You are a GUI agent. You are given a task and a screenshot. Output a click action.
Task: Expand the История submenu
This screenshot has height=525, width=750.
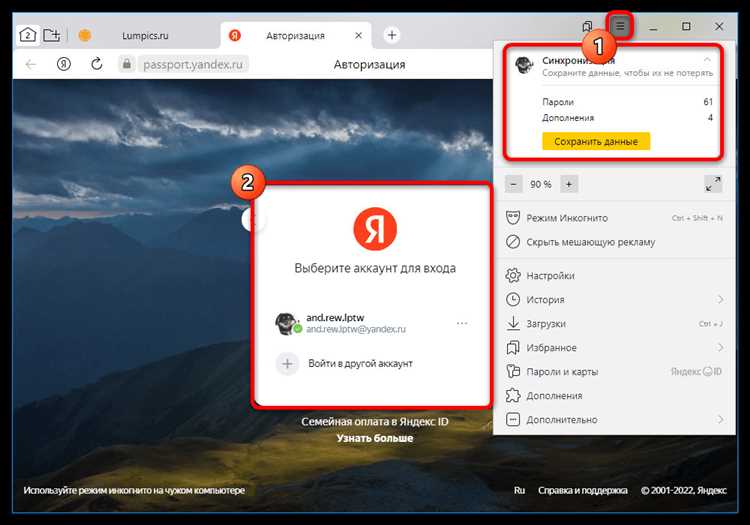(x=720, y=299)
